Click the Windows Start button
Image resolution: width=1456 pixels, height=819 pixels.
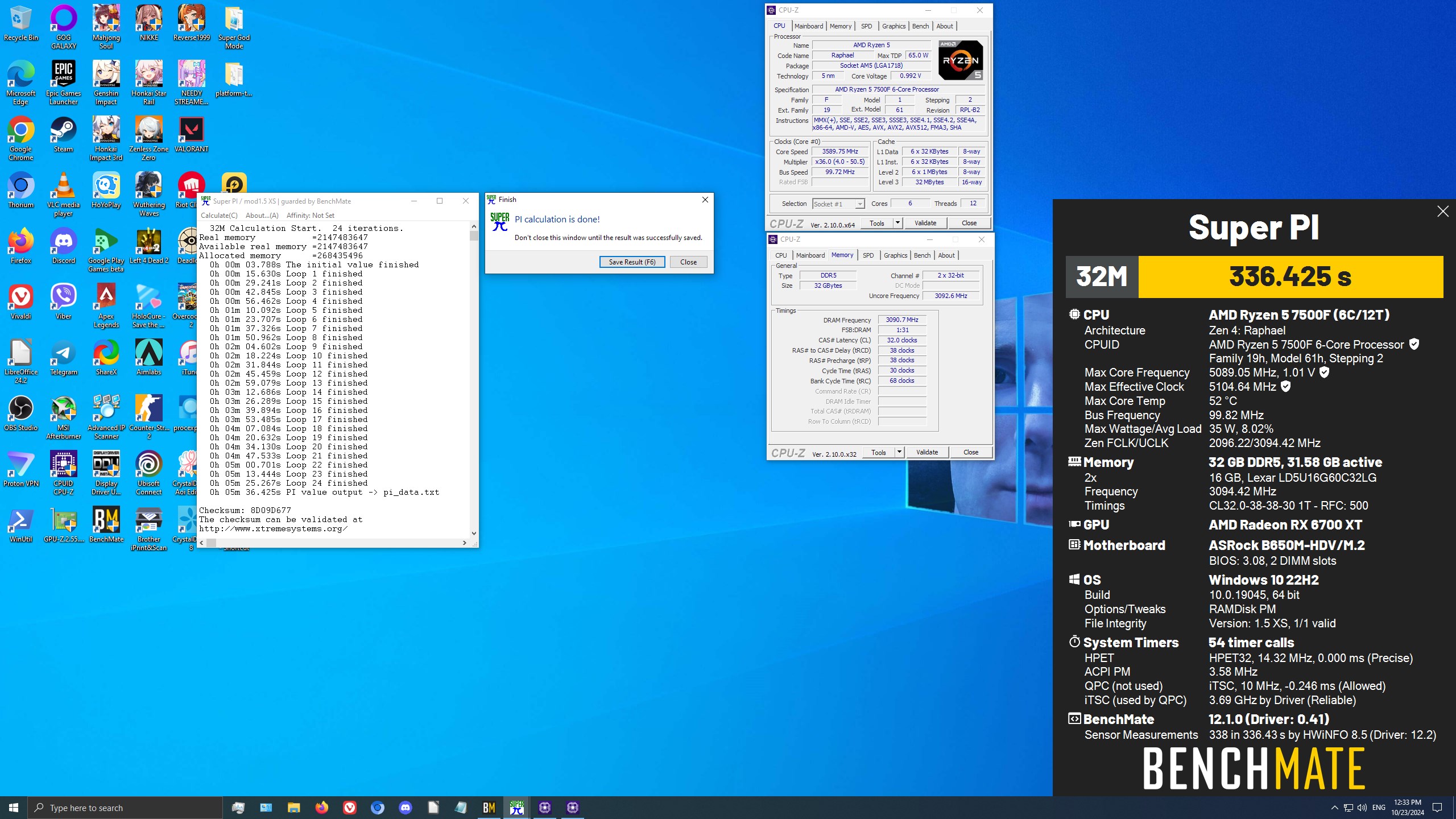click(x=14, y=808)
